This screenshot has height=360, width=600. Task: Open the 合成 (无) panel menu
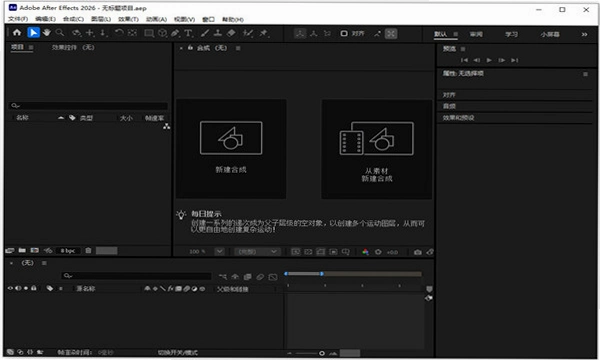(x=238, y=48)
